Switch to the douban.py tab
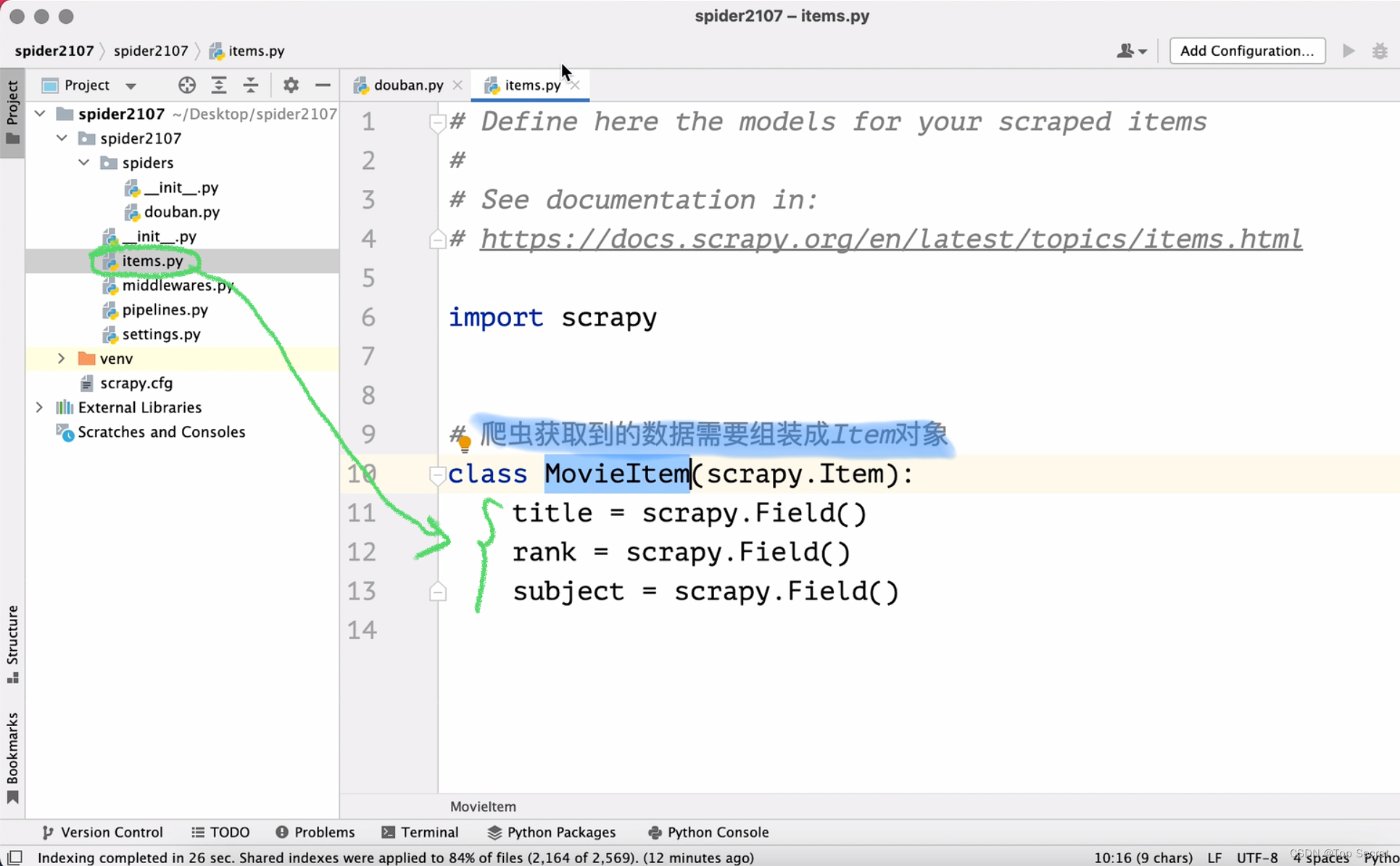Screen dimensions: 1400x866 [x=407, y=86]
